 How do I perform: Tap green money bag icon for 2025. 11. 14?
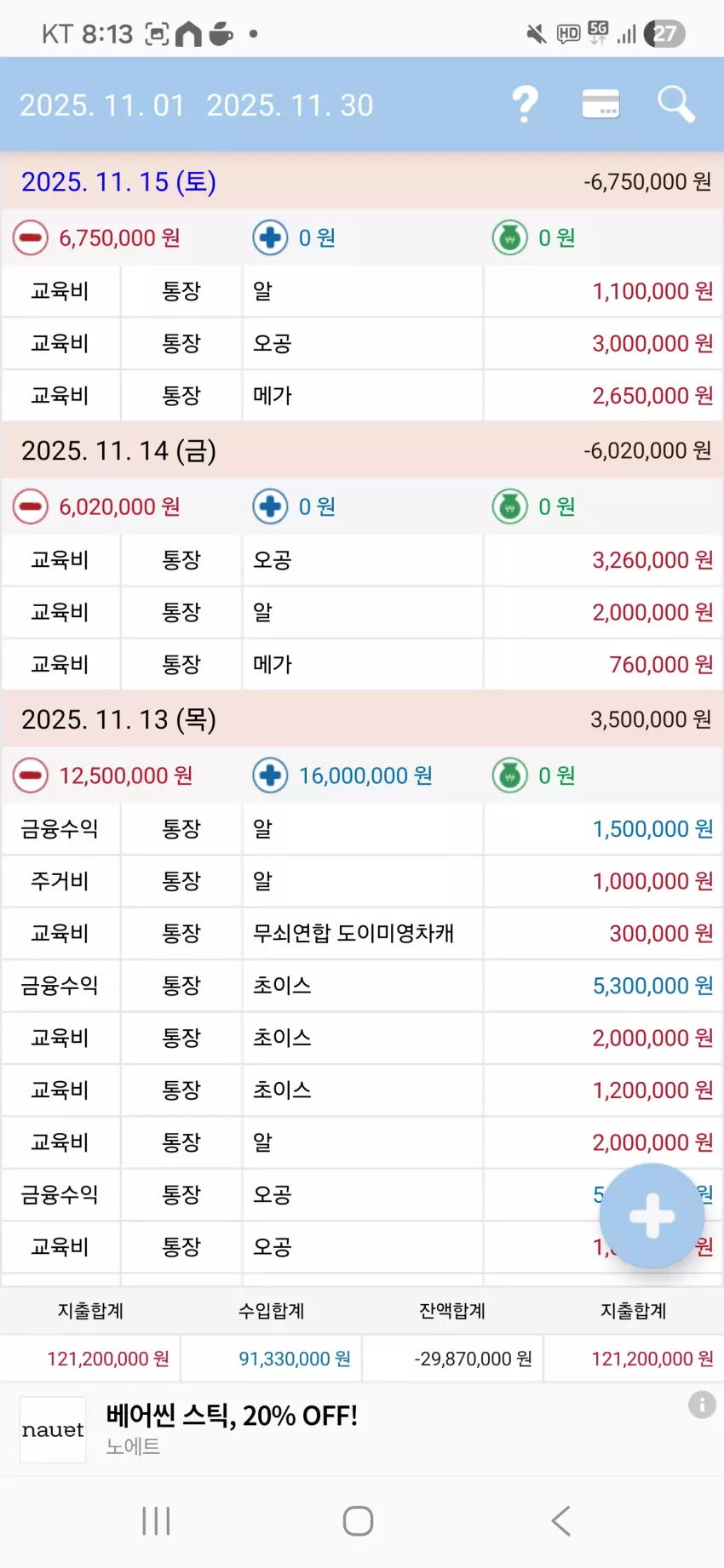coord(509,506)
